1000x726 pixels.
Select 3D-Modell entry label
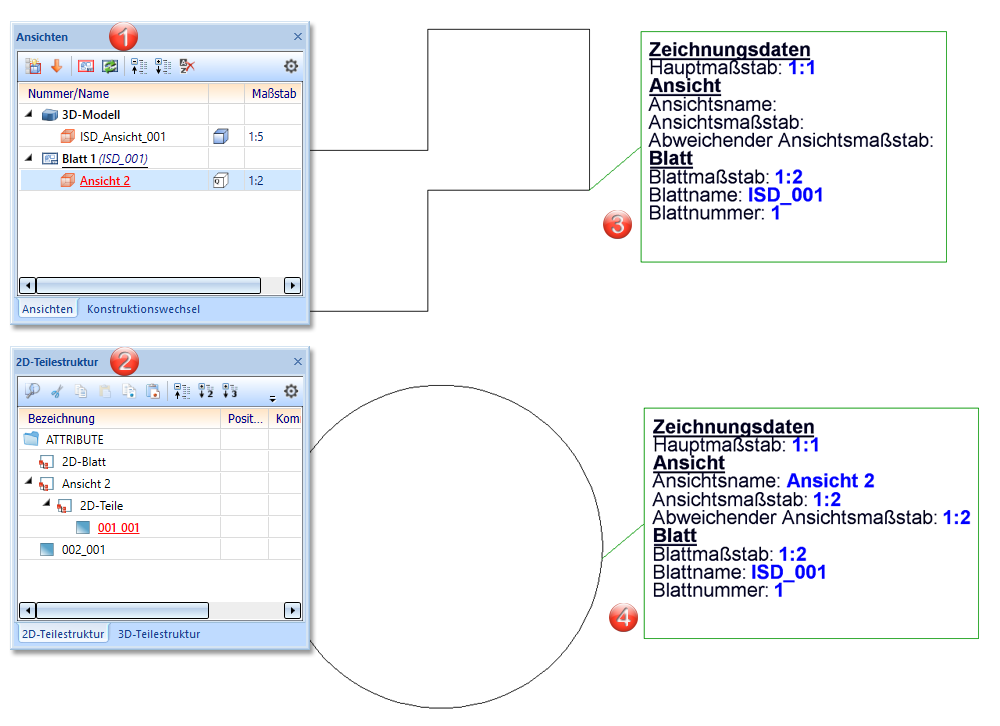click(91, 115)
